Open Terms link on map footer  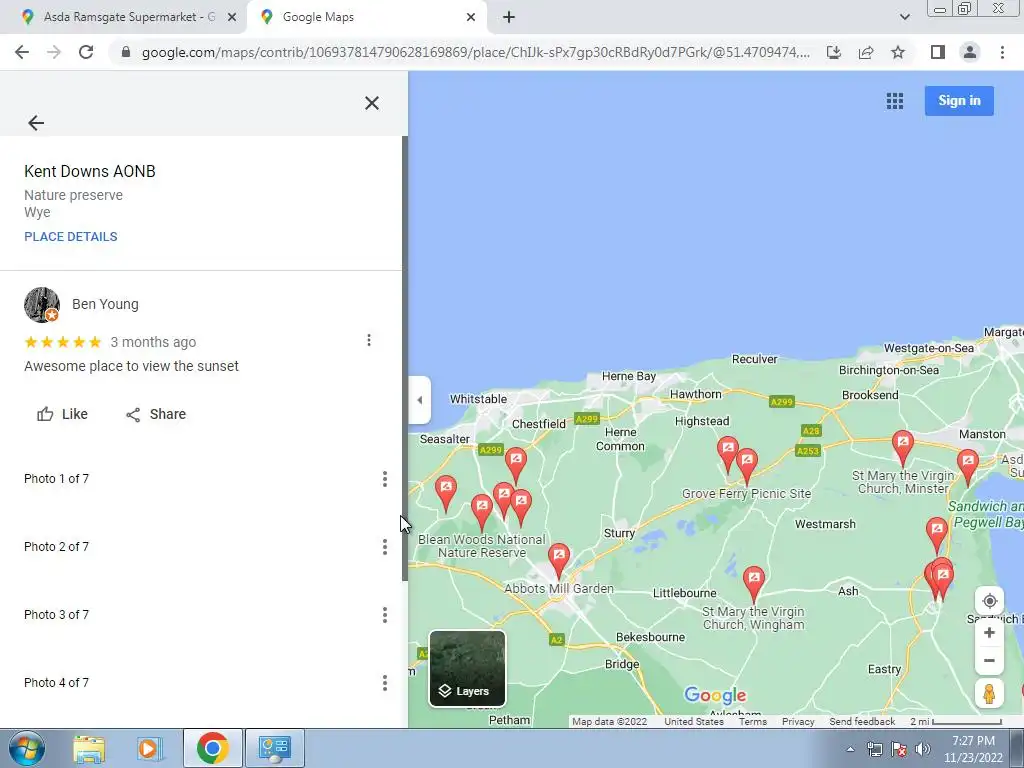(x=752, y=722)
